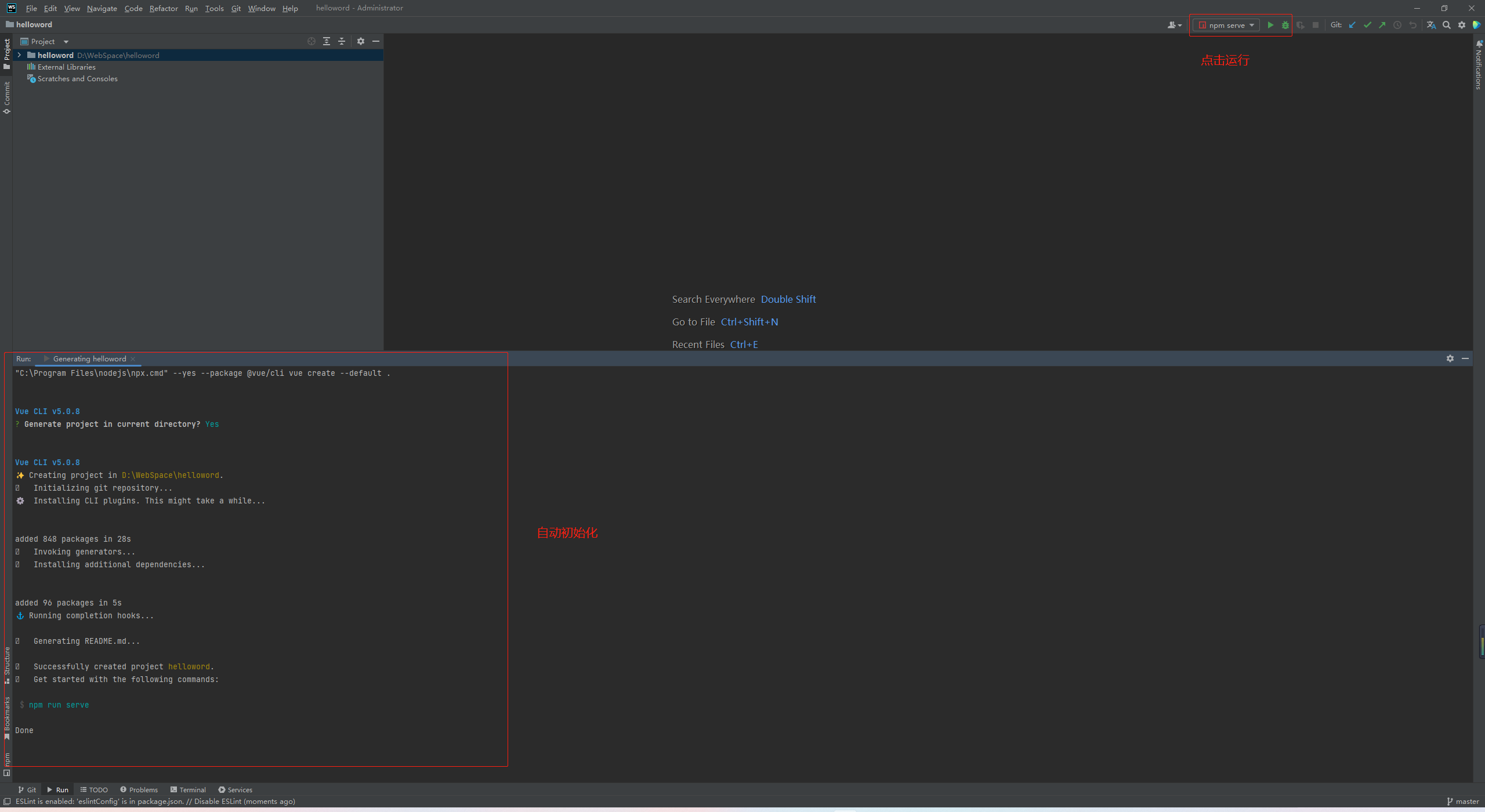Open the Refactor menu

tap(164, 8)
